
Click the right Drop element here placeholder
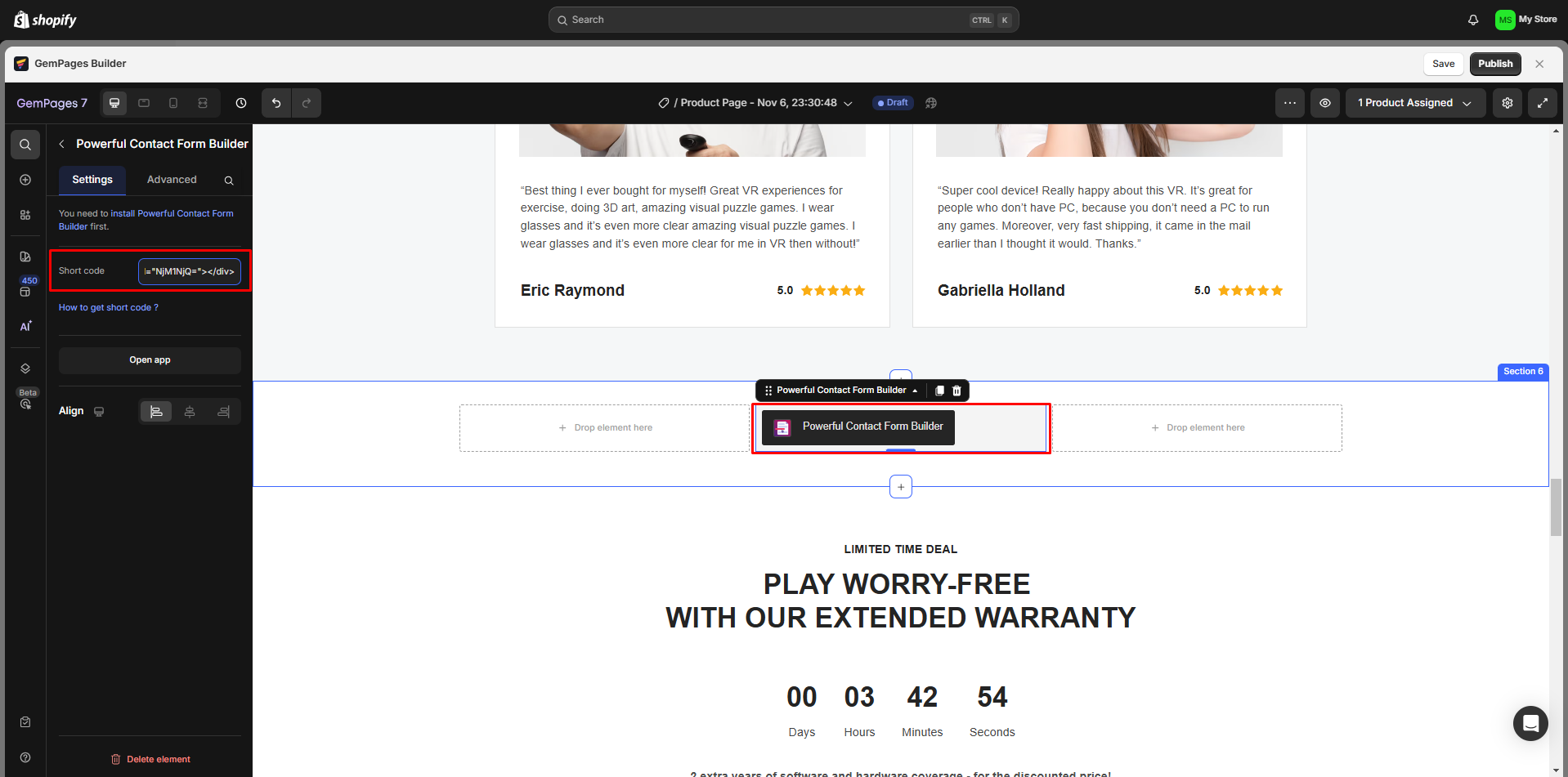click(x=1198, y=428)
